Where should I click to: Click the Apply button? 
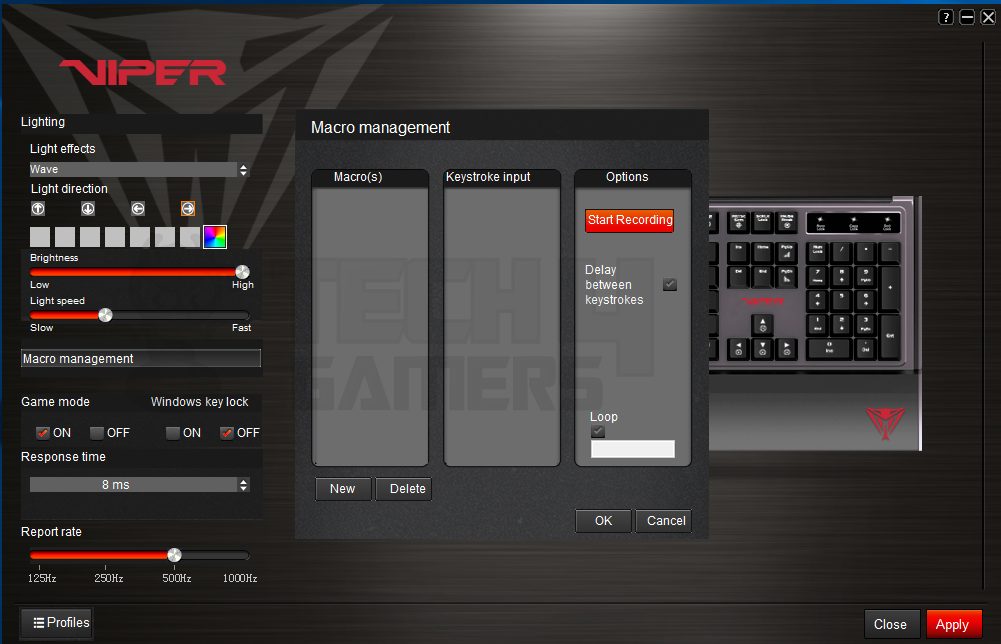[x=954, y=624]
